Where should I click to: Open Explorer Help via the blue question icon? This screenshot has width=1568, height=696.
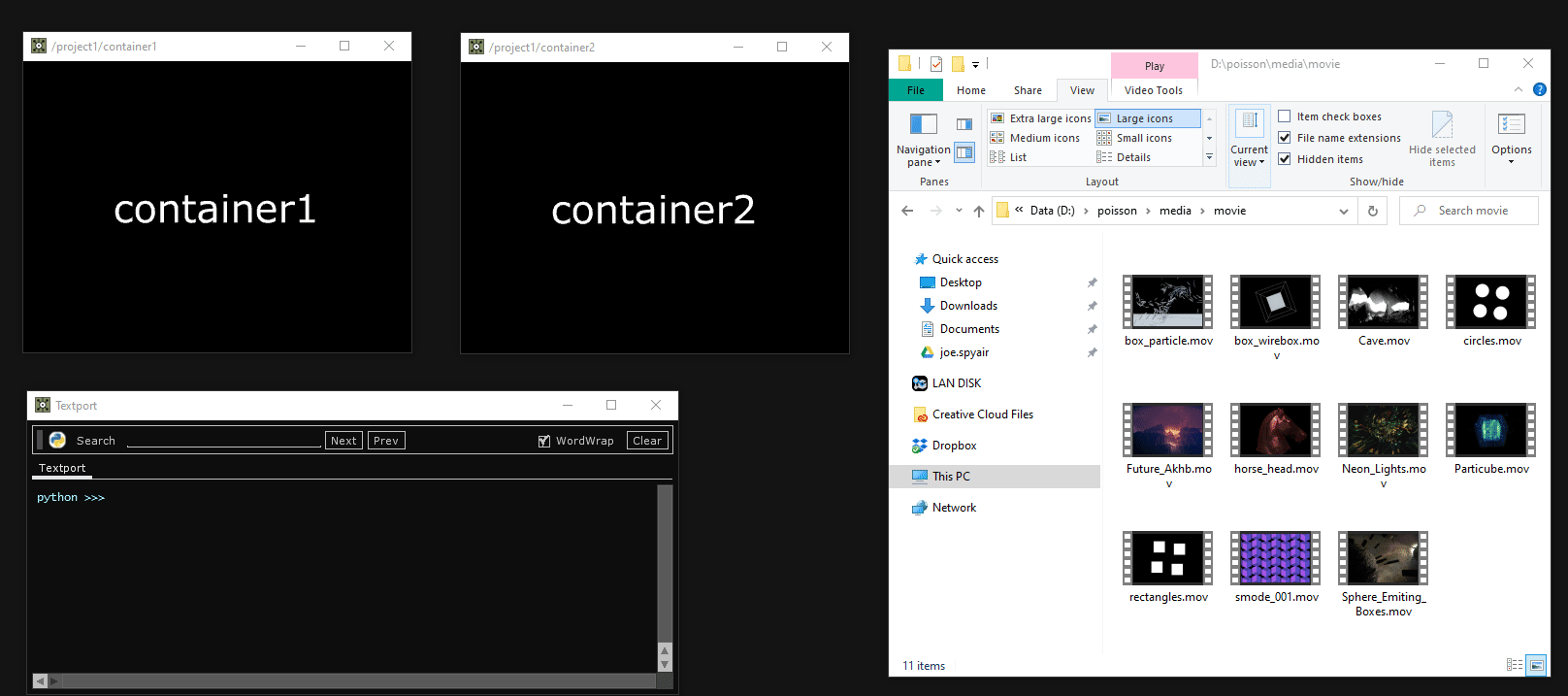[1539, 89]
